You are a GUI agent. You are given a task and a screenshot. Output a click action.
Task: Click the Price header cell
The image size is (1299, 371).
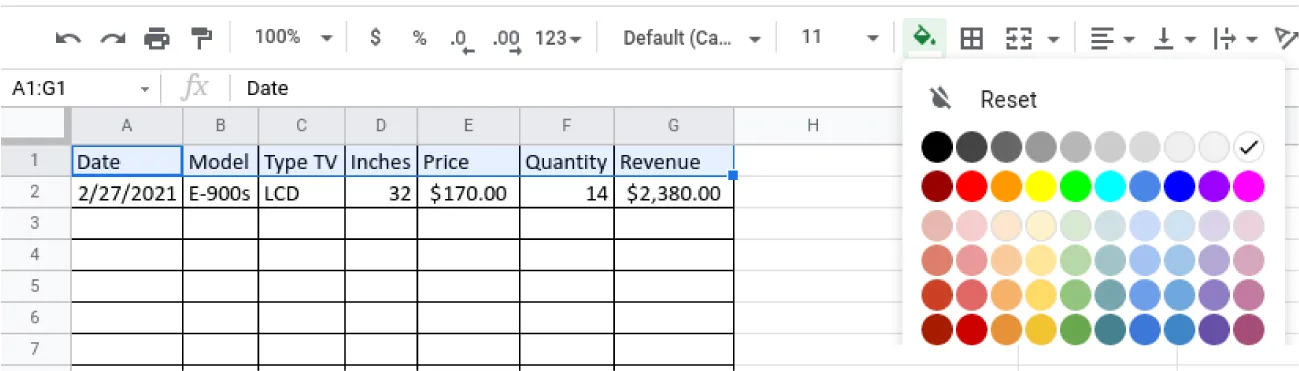[x=469, y=162]
